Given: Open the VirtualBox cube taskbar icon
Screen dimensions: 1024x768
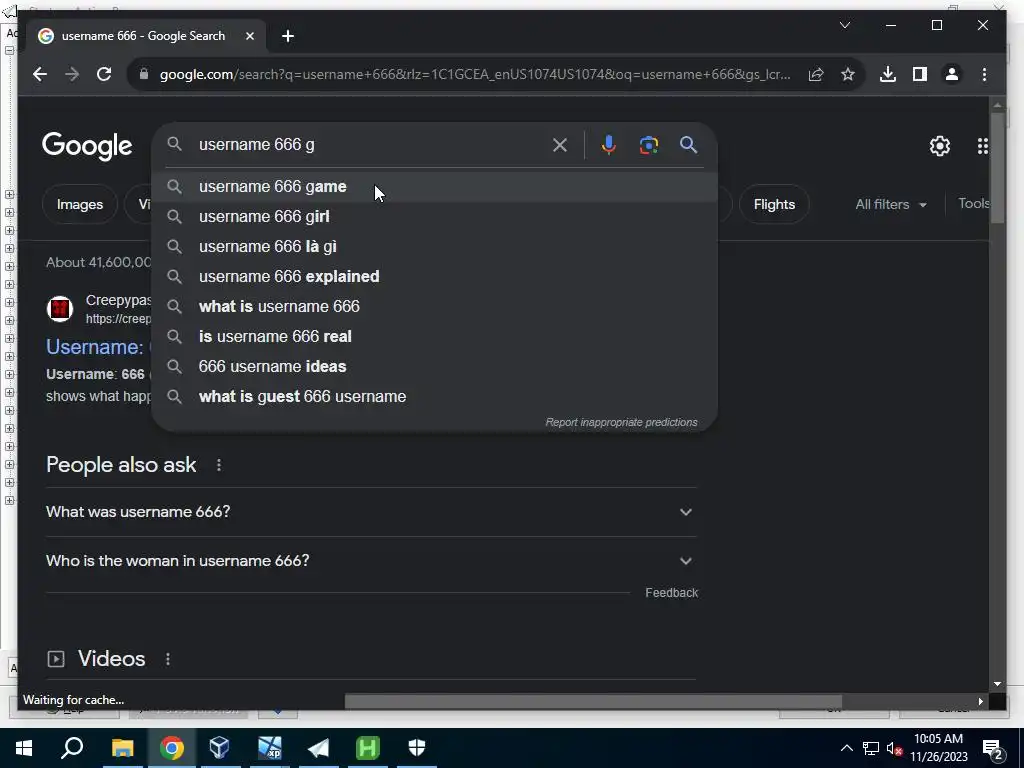Looking at the screenshot, I should pos(219,748).
